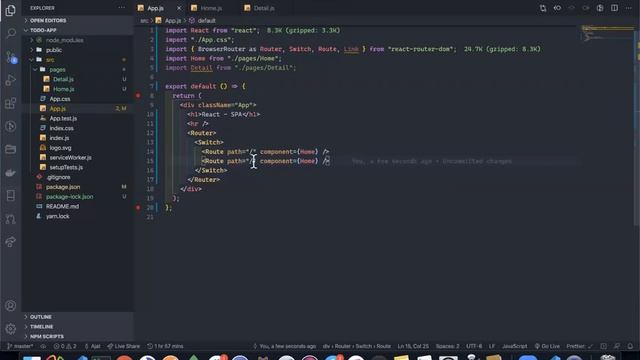Viewport: 640px width, 360px height.
Task: Click the LF end-of-line indicator
Action: tap(492, 346)
